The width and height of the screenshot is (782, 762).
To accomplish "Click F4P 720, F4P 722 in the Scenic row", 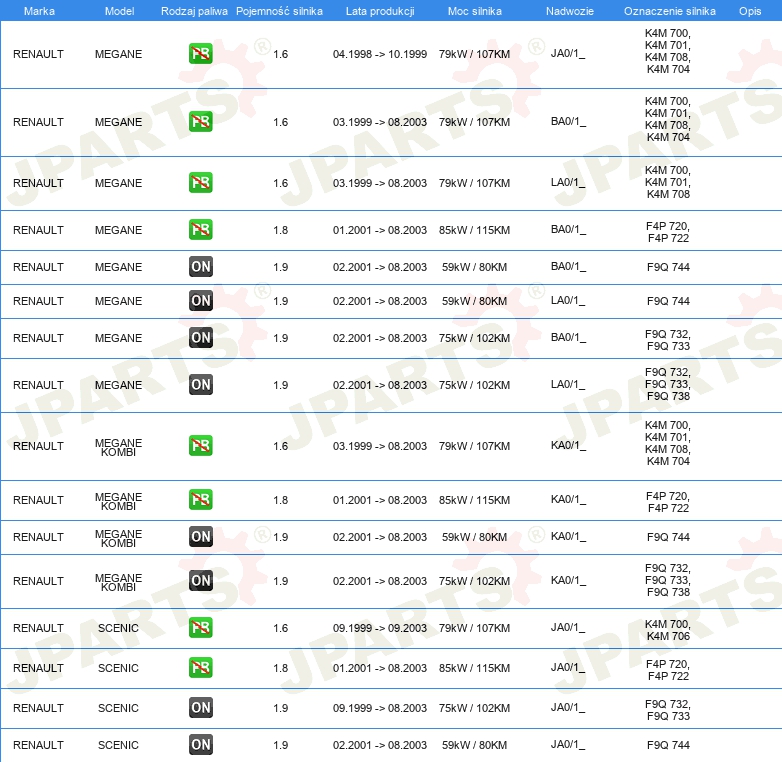I will click(668, 670).
